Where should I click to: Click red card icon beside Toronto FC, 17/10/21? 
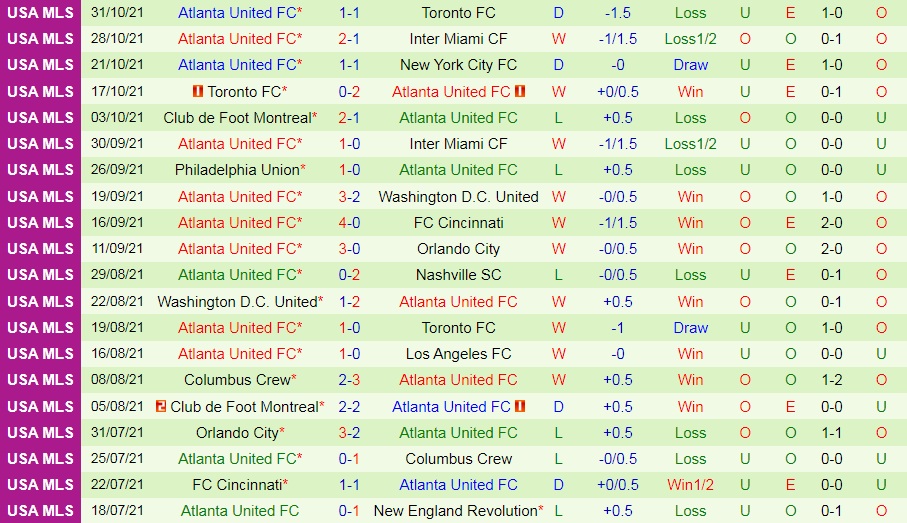tap(197, 91)
